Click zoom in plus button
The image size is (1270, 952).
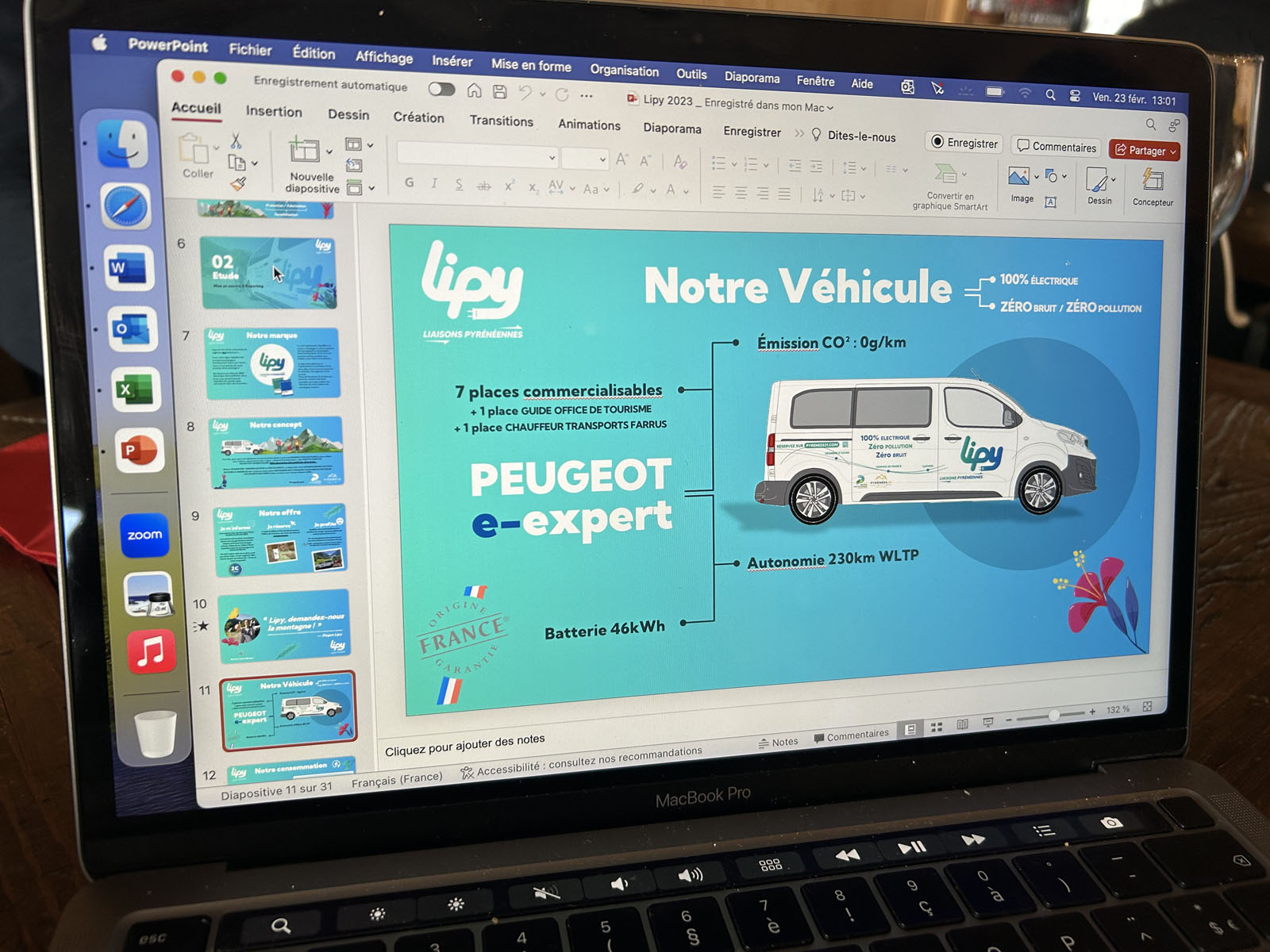click(1093, 712)
